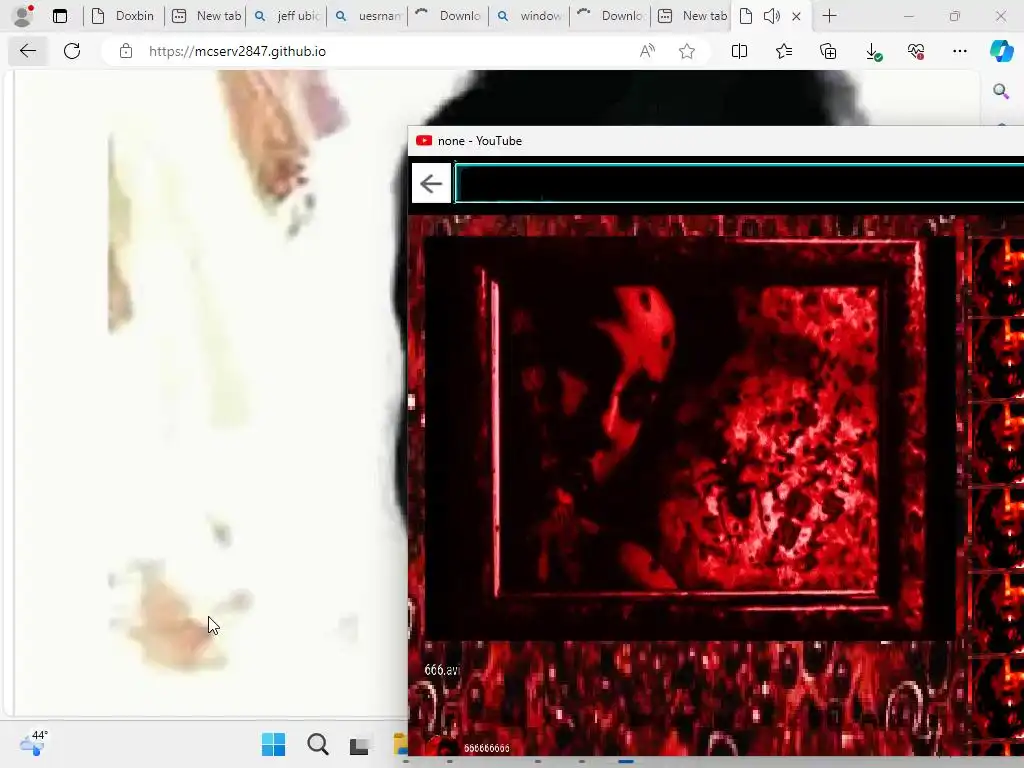
Task: Open the tab actions menu icon
Action: tap(59, 16)
